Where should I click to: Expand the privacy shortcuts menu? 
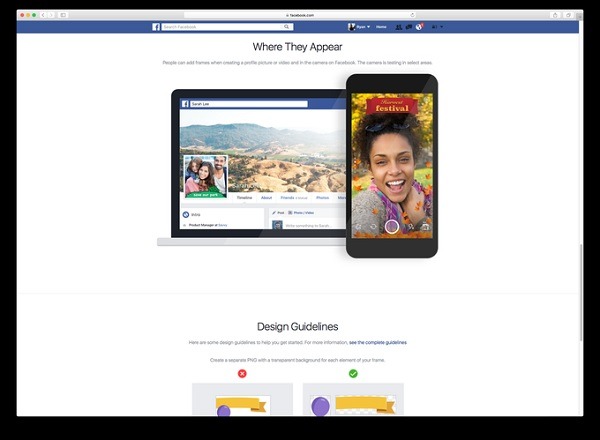tap(435, 27)
